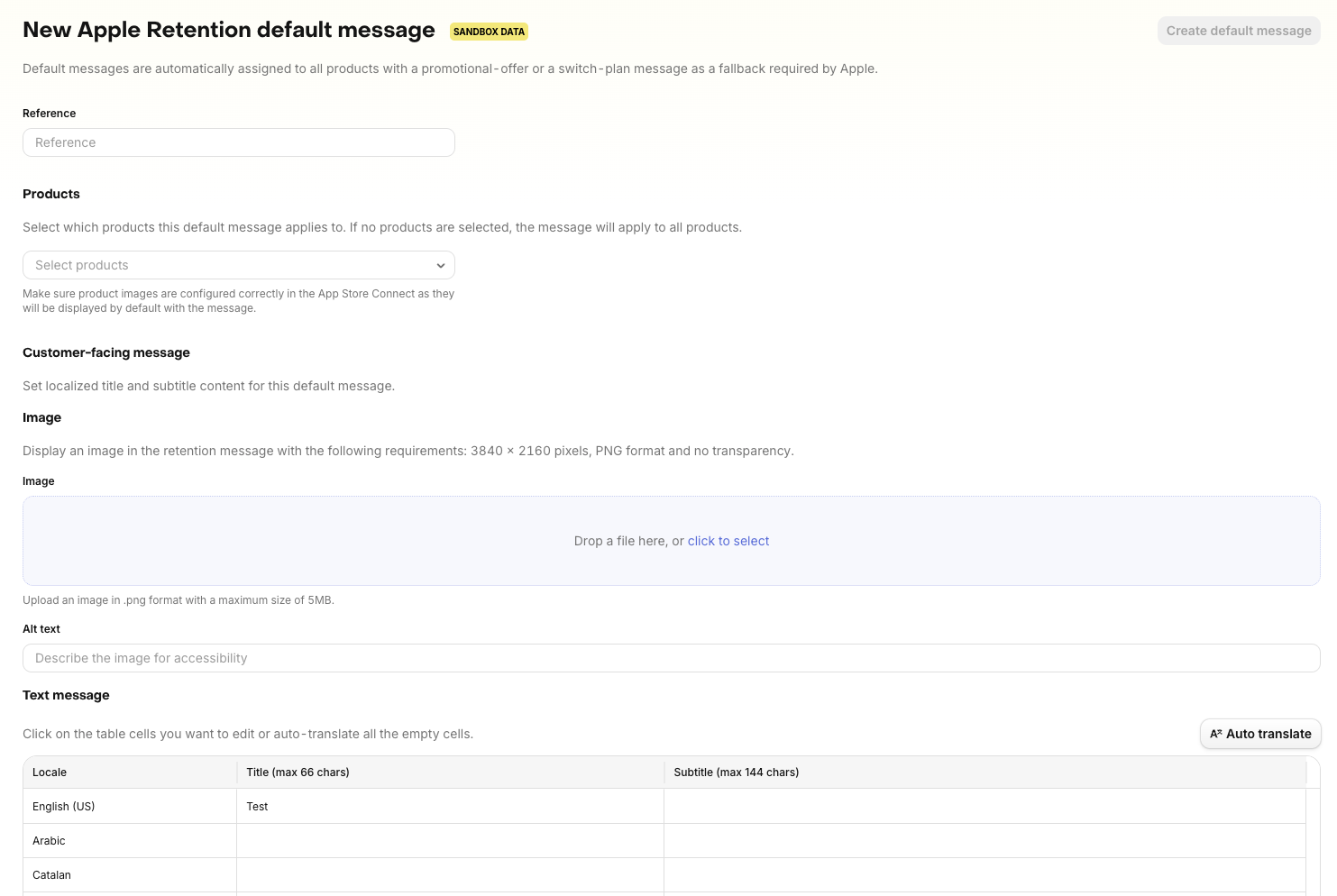Edit English (US) subtitle cell
The width and height of the screenshot is (1337, 896).
coord(984,807)
